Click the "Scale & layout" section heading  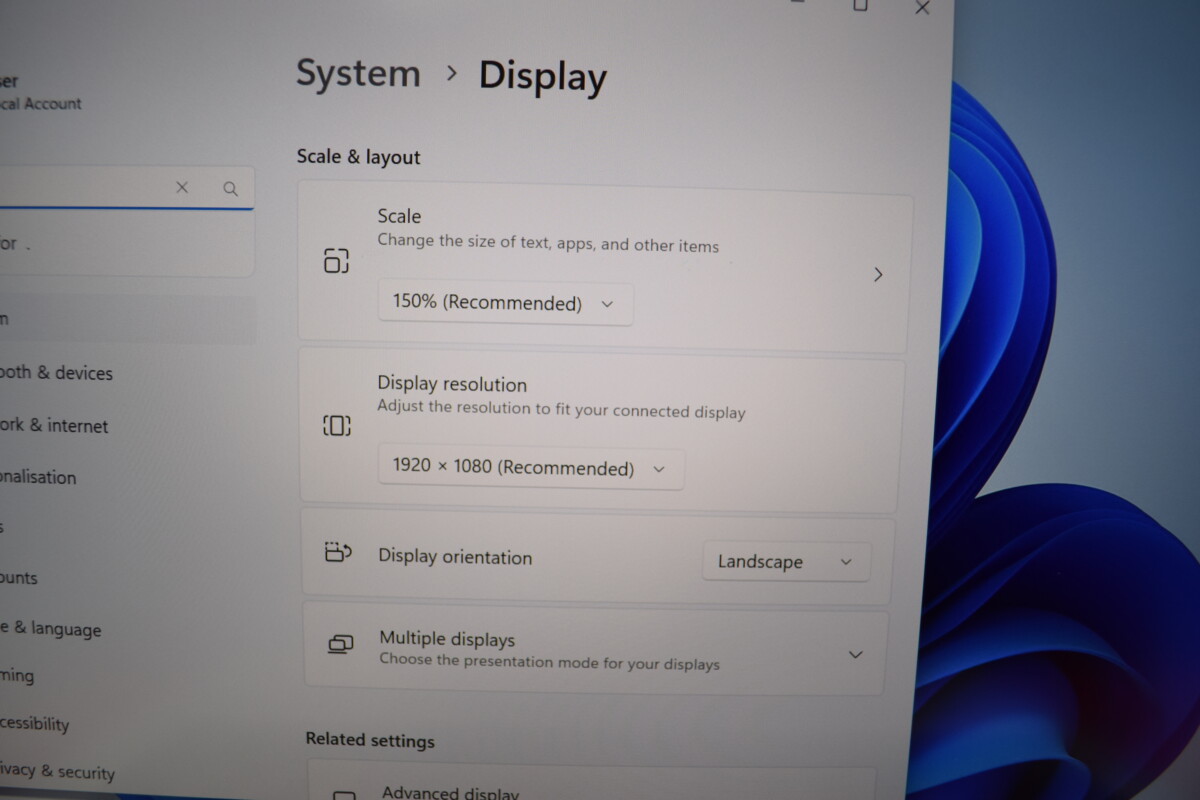pyautogui.click(x=359, y=157)
